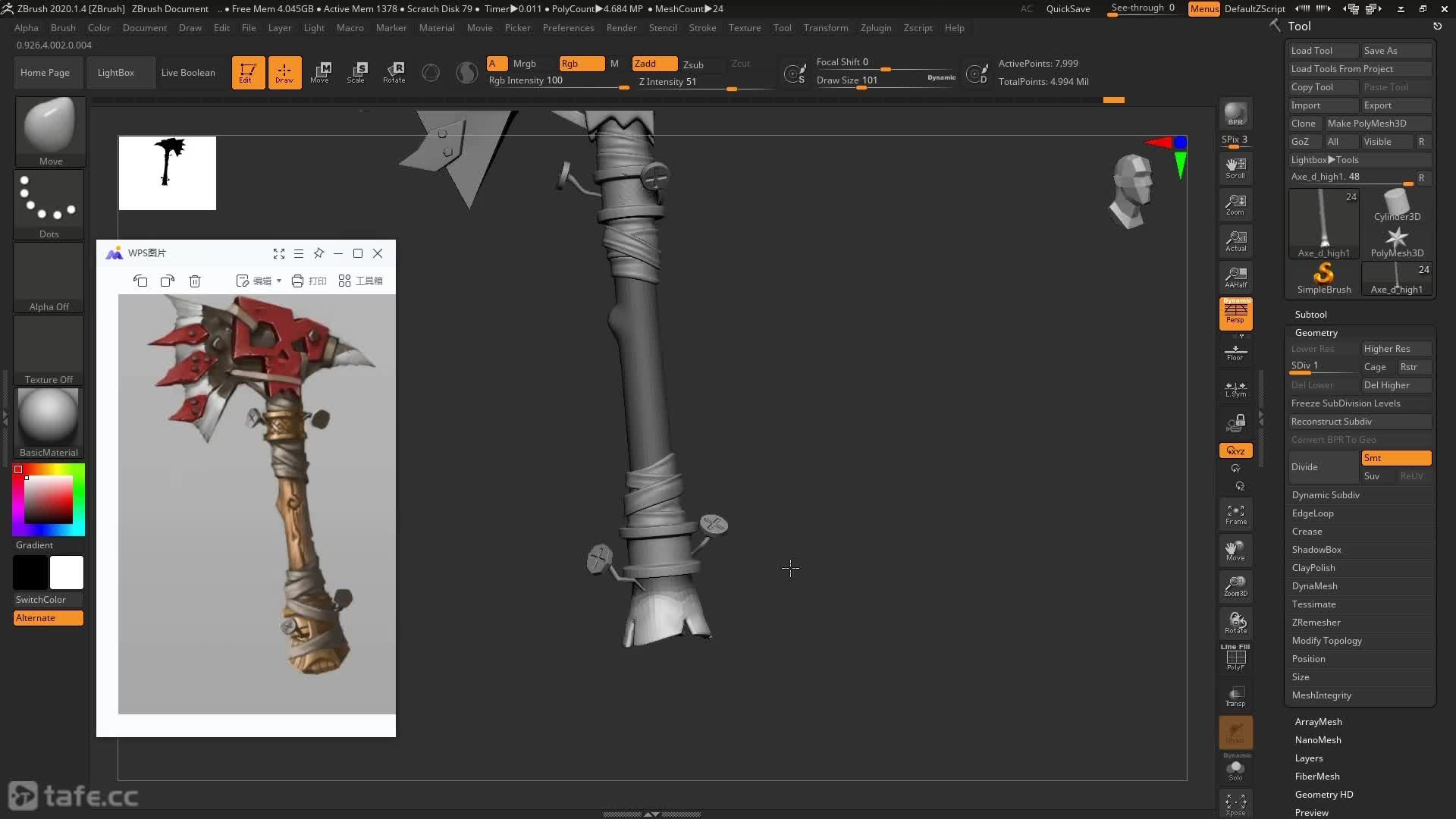Click fullscreen icon in WPS image viewer
1456x819 pixels.
coord(279,253)
